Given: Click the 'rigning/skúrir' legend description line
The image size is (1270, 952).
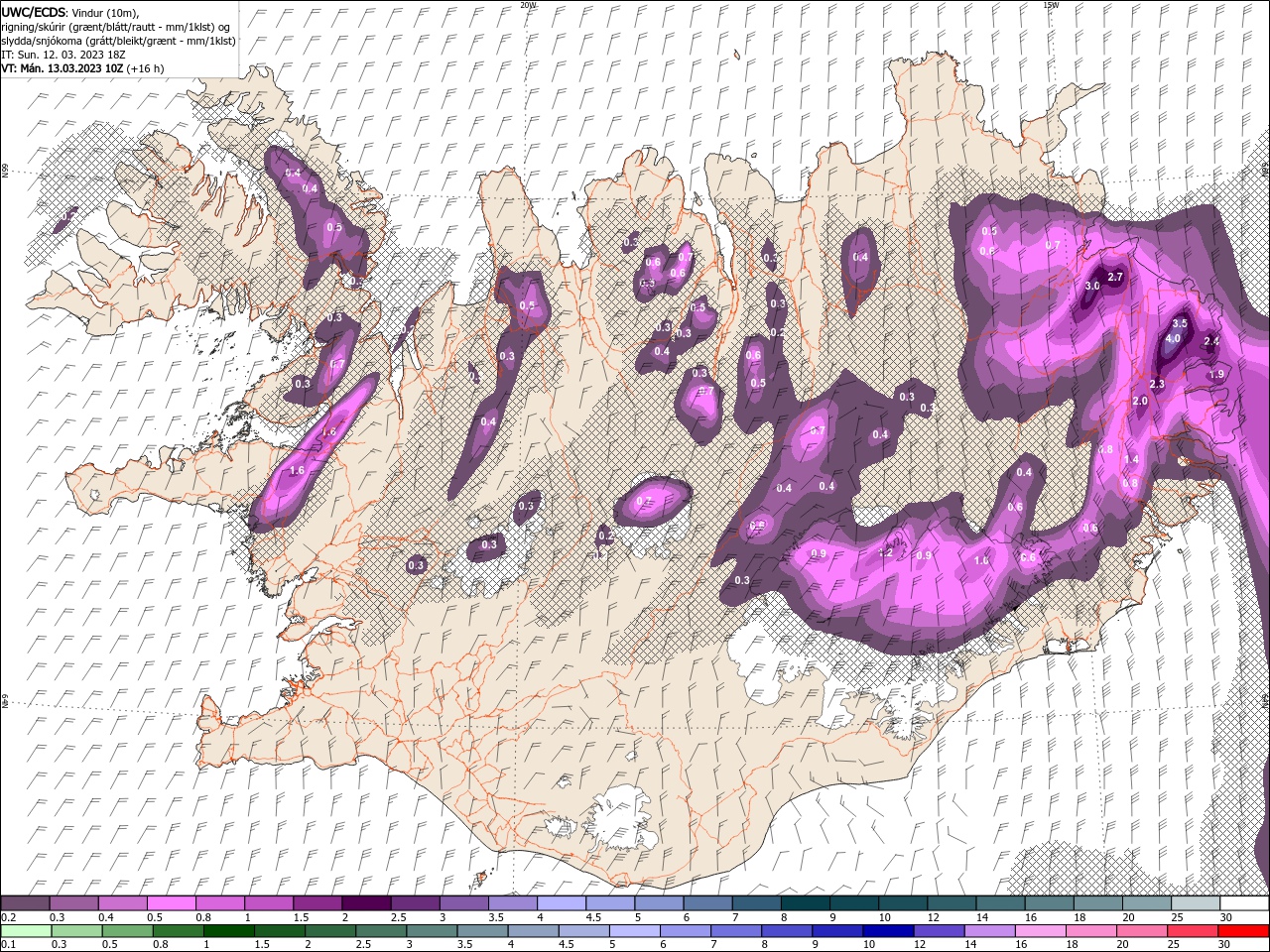Looking at the screenshot, I should tap(117, 27).
